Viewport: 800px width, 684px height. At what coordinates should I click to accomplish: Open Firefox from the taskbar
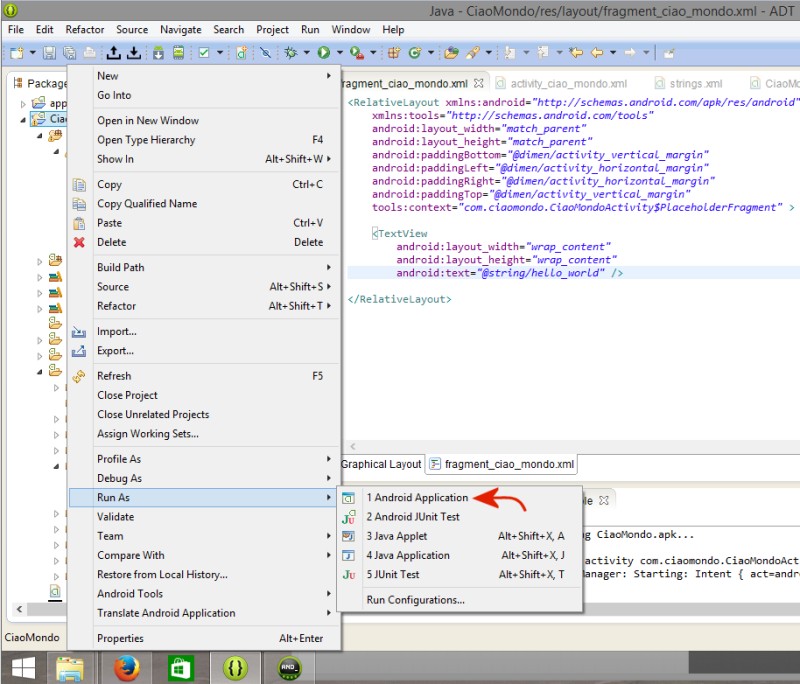[127, 667]
